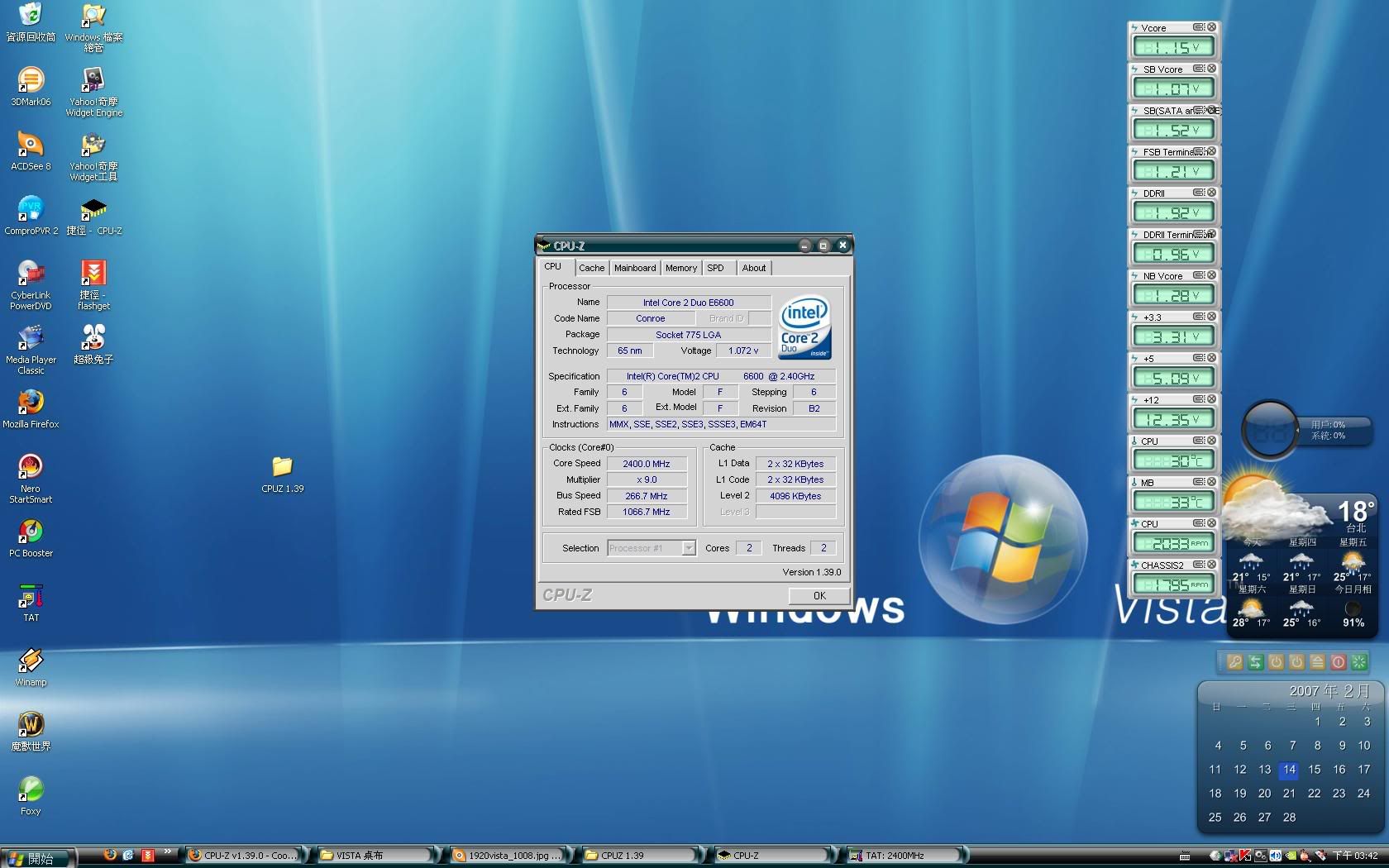Image resolution: width=1389 pixels, height=868 pixels.
Task: Close the Vcore voltage monitor widget
Action: pos(1211,27)
